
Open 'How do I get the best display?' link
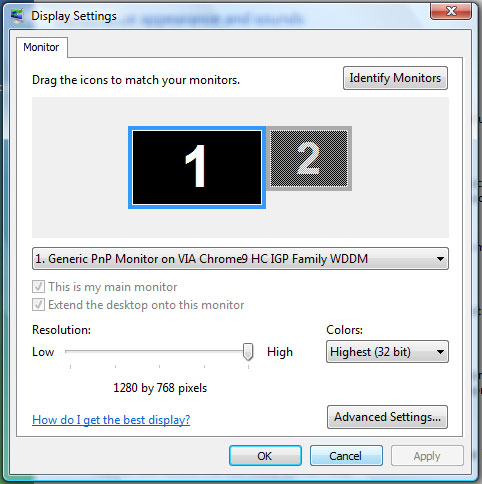(111, 419)
